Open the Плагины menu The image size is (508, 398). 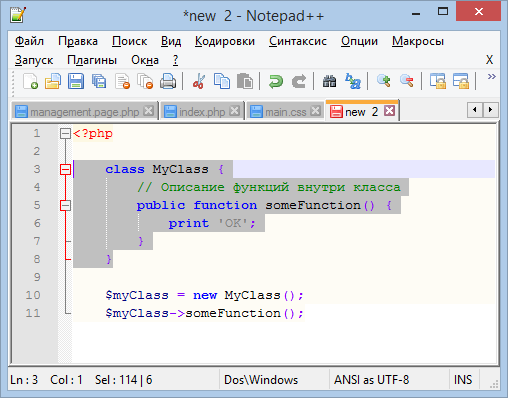tap(92, 60)
